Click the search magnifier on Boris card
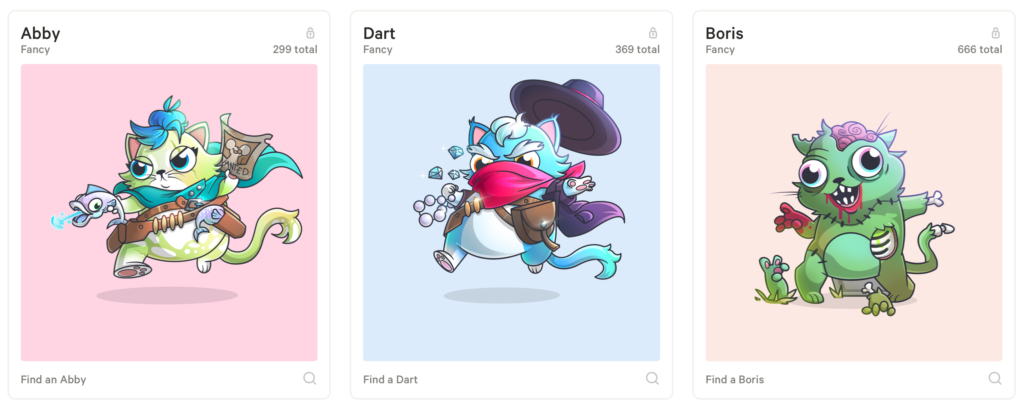 tap(995, 379)
